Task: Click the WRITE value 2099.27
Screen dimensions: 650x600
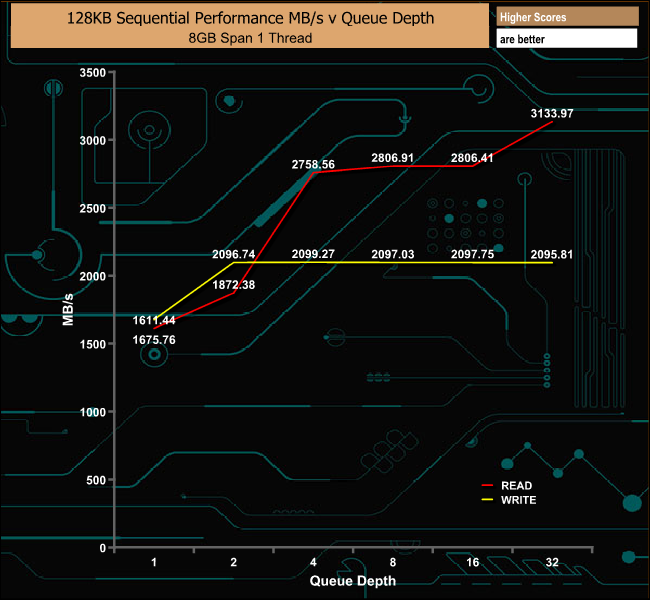Action: [313, 254]
